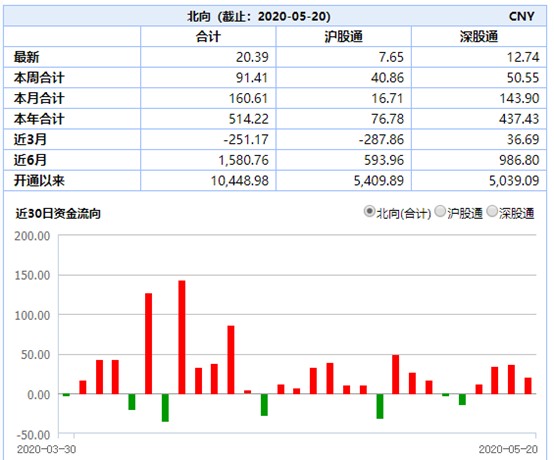
Task: Click the 深股通 column header
Action: click(478, 36)
